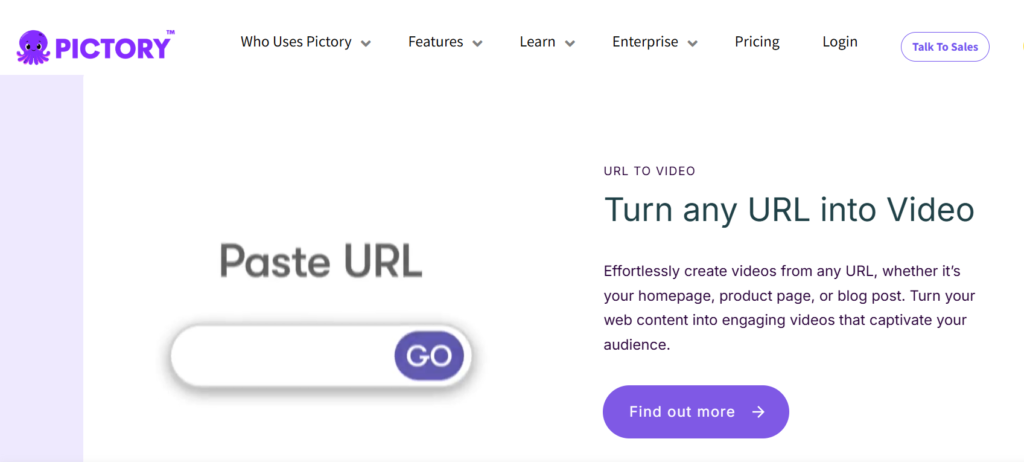The image size is (1024, 462).
Task: Select the Learn menu item
Action: point(537,42)
